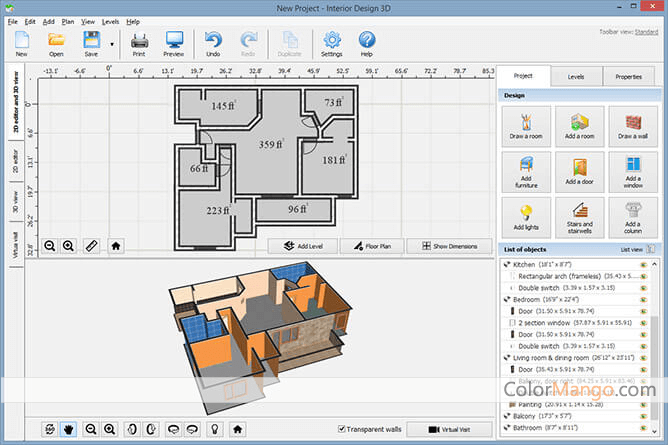
Task: Zoom out in the 3D view
Action: click(91, 429)
